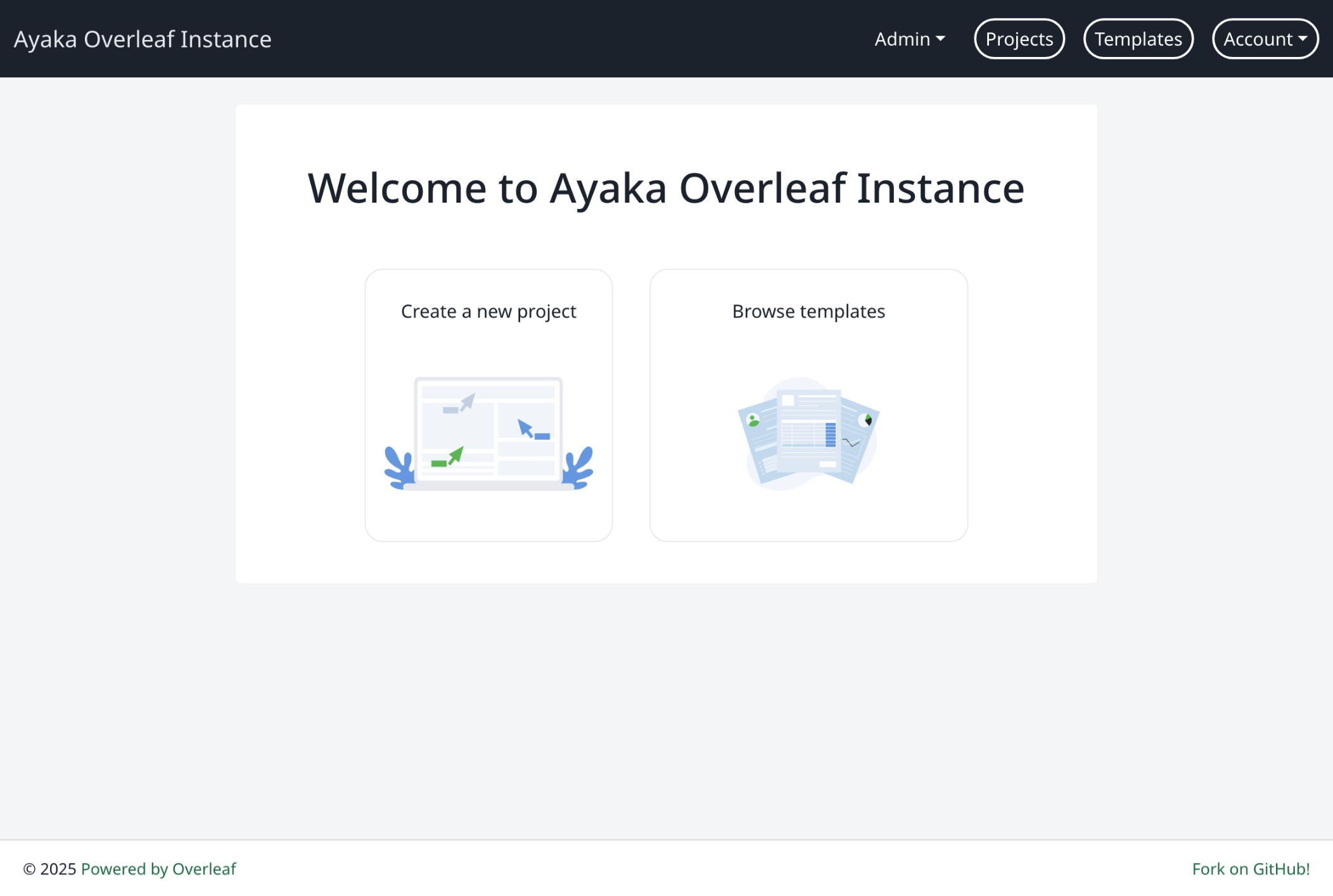Click the Account caret arrow
The image size is (1333, 896).
(1303, 39)
